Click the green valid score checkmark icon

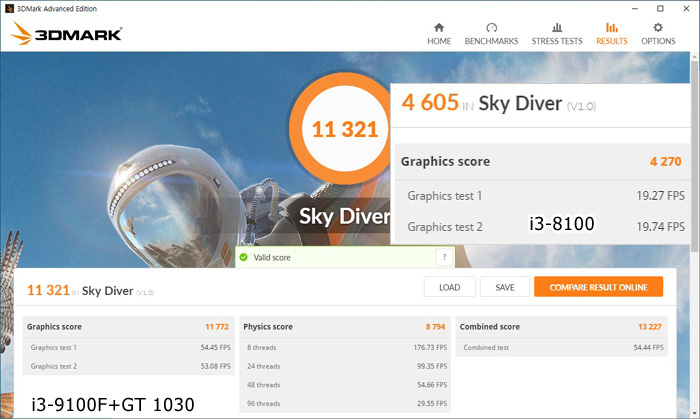click(243, 257)
